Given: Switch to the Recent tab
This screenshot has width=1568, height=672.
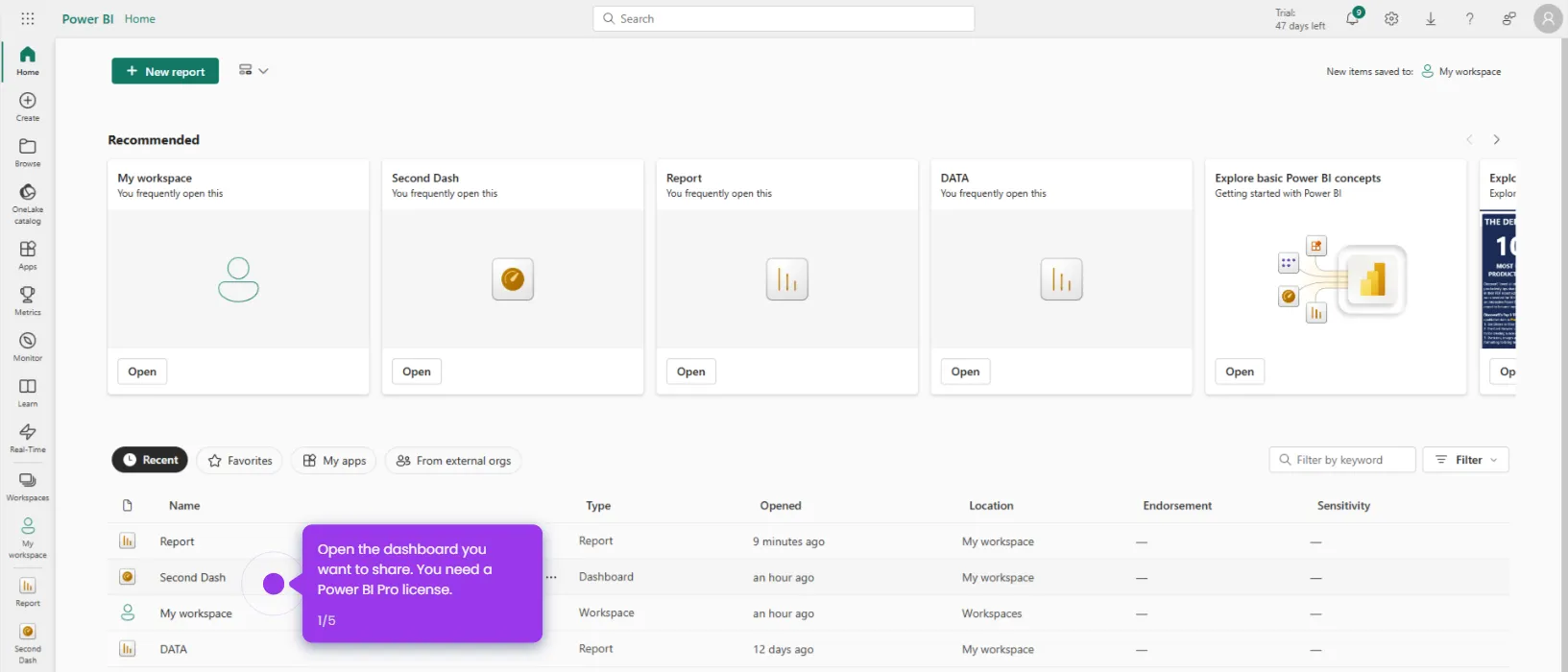Looking at the screenshot, I should [x=150, y=460].
